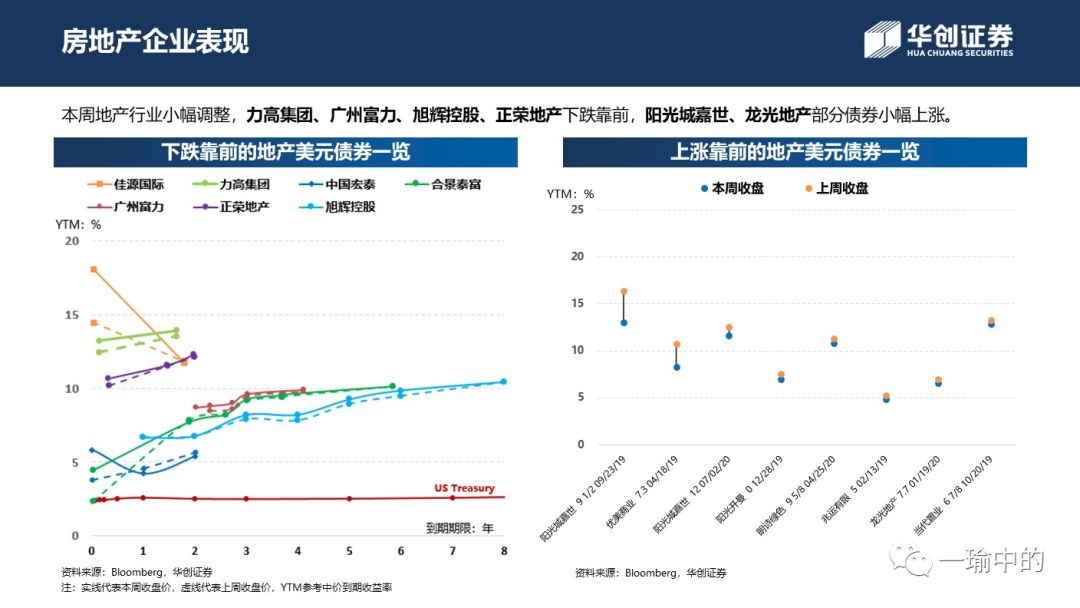Click axis label 兆运有限 5 02/13/19
This screenshot has width=1080, height=608.
pos(855,490)
